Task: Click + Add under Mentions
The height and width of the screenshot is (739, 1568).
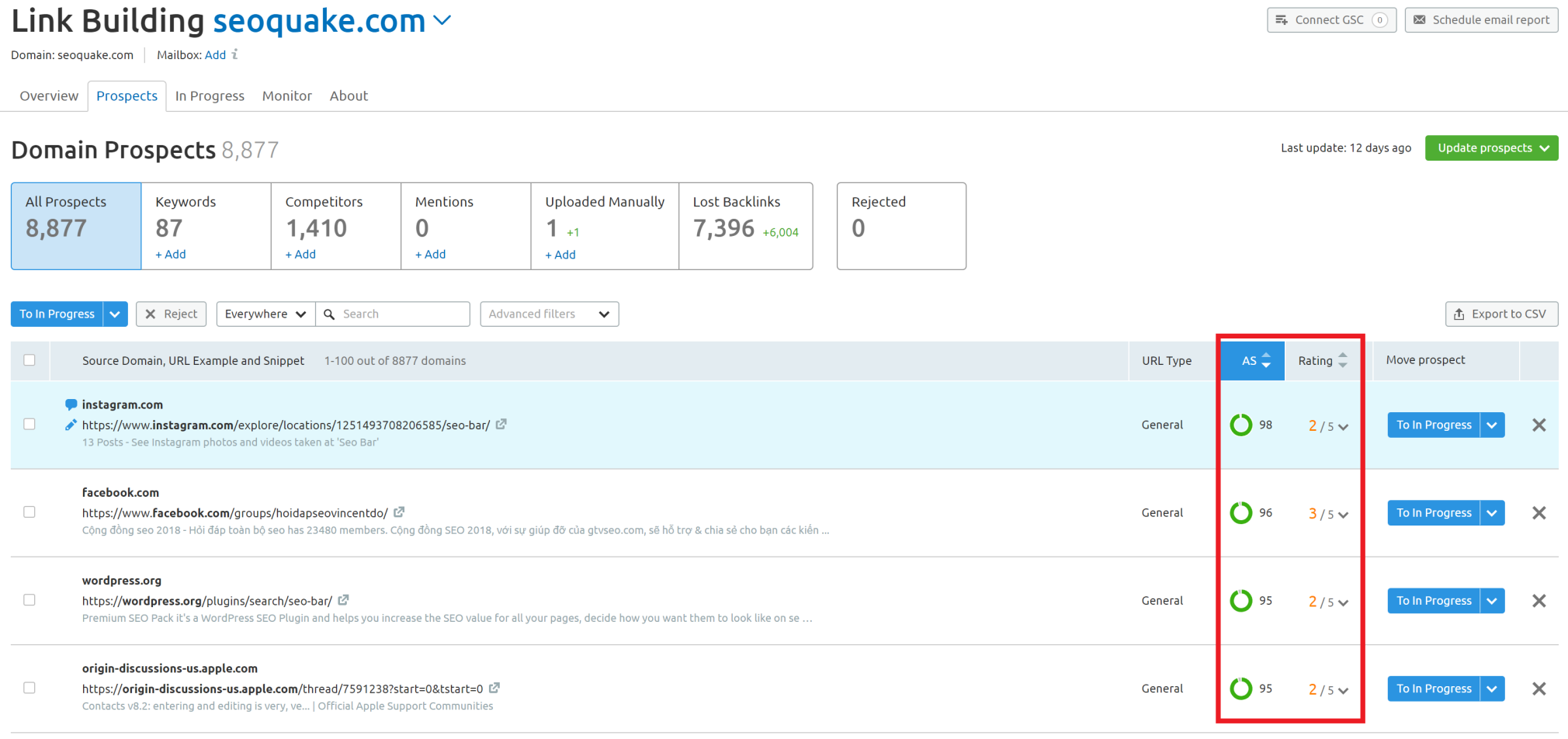Action: click(x=431, y=254)
